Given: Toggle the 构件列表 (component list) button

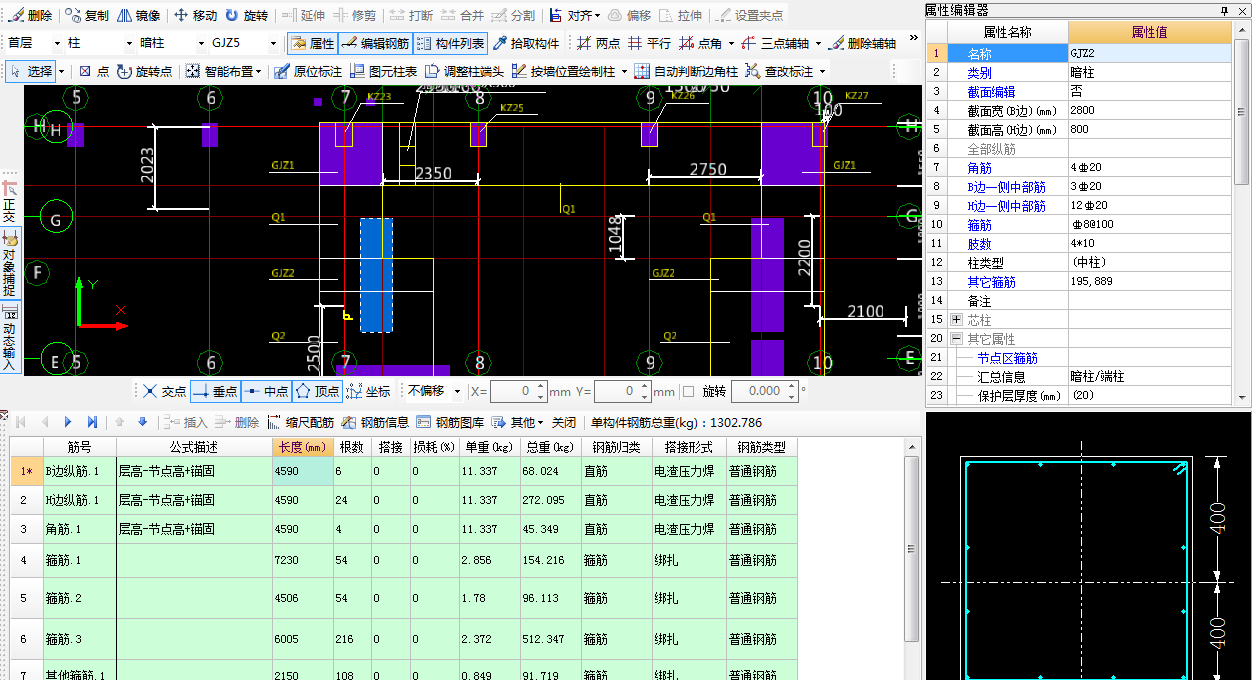Looking at the screenshot, I should pos(450,43).
